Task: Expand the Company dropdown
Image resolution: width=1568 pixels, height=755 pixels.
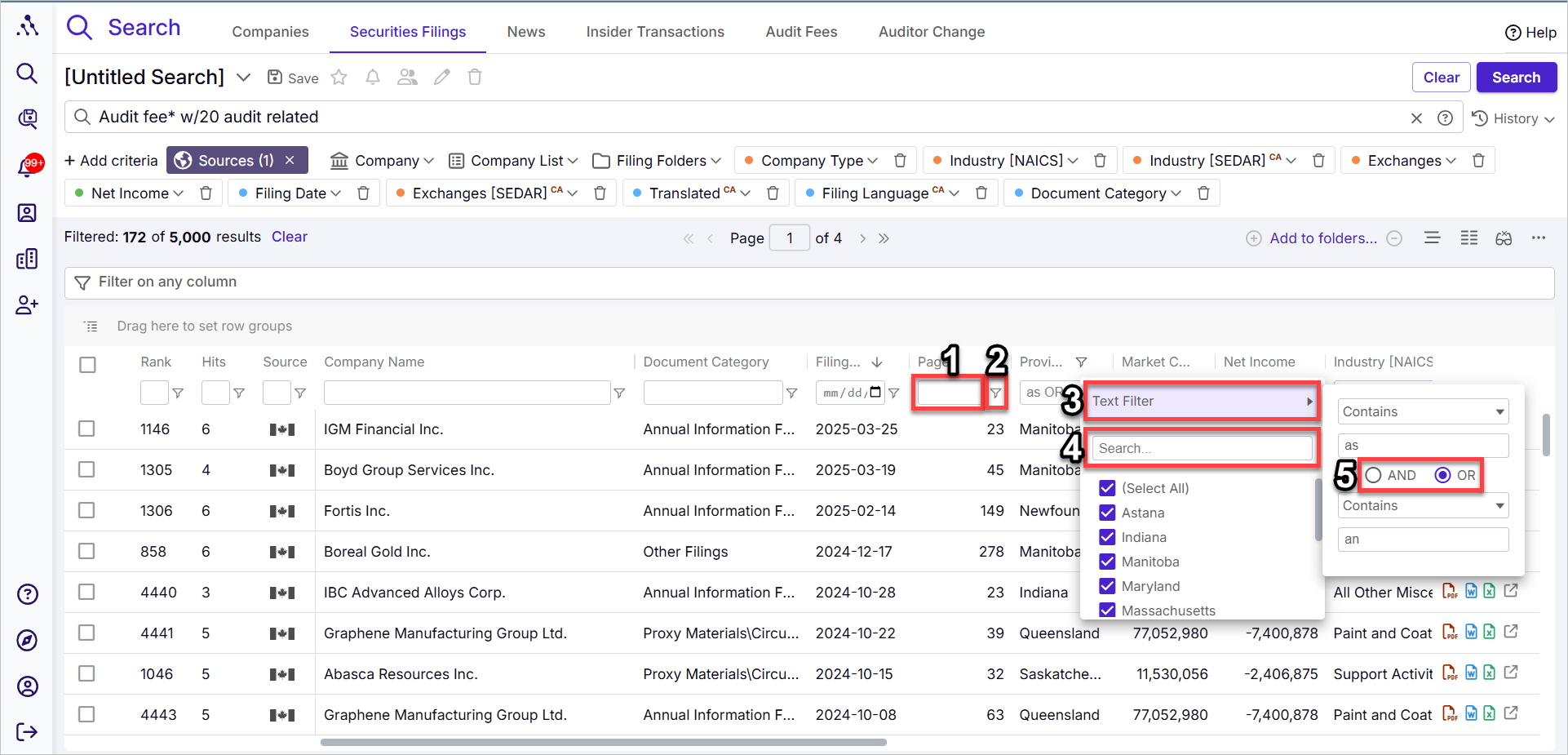Action: tap(382, 161)
